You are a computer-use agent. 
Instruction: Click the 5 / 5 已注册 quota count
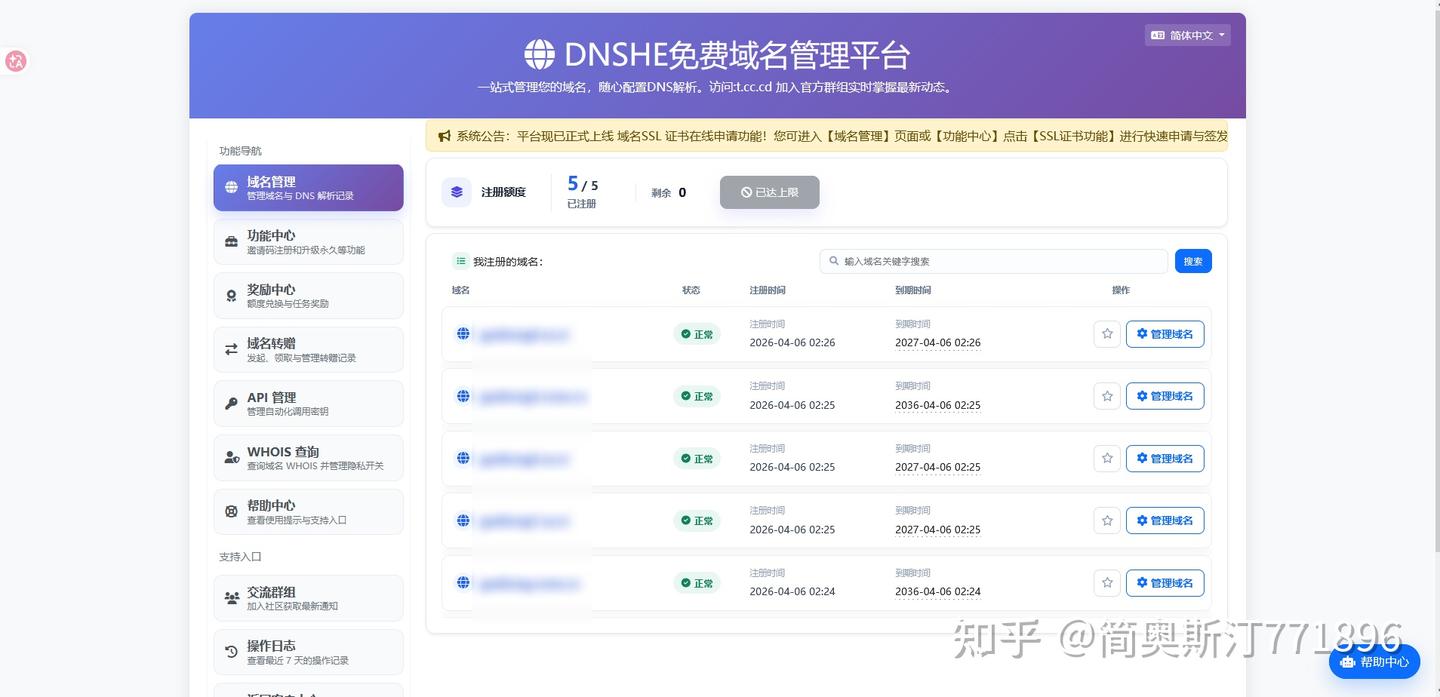click(583, 191)
